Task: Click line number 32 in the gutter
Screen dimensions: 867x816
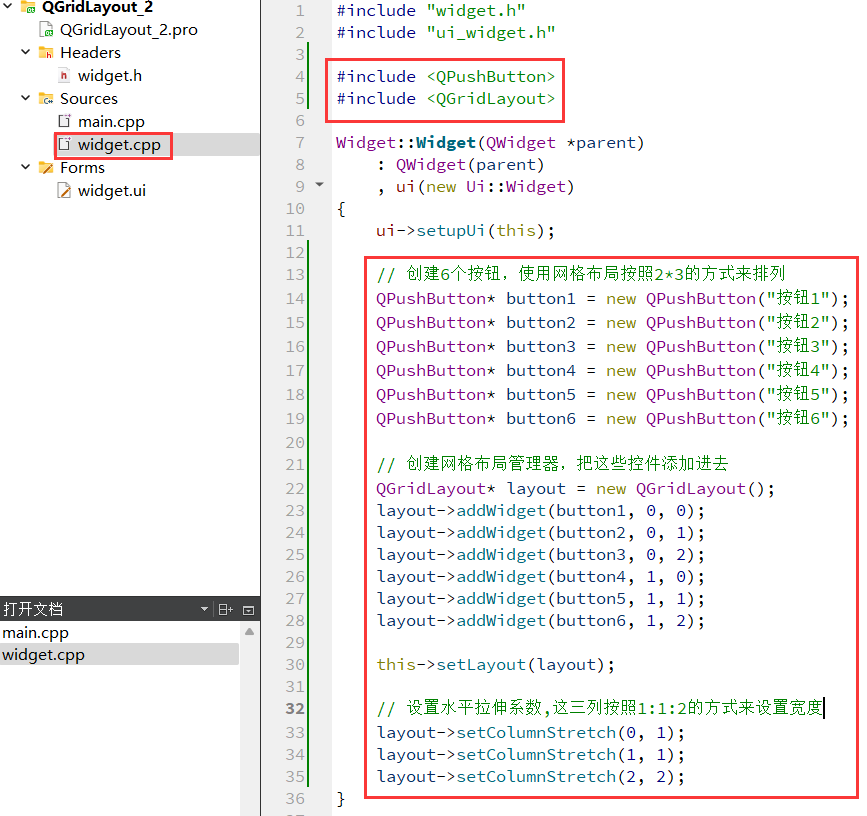Action: [x=295, y=708]
